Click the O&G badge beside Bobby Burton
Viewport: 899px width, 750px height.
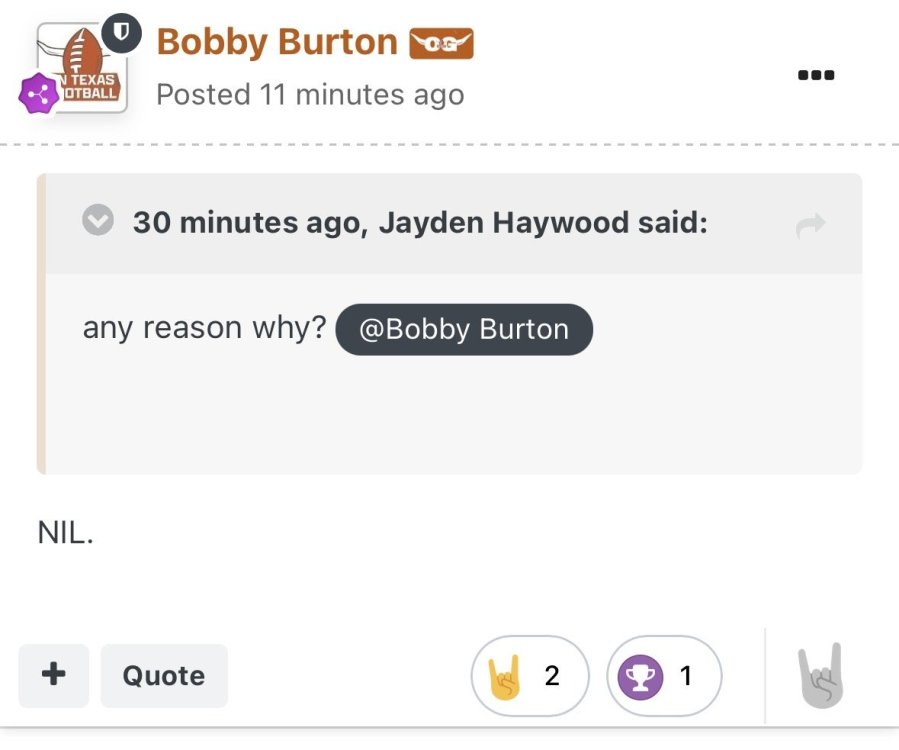[x=441, y=43]
